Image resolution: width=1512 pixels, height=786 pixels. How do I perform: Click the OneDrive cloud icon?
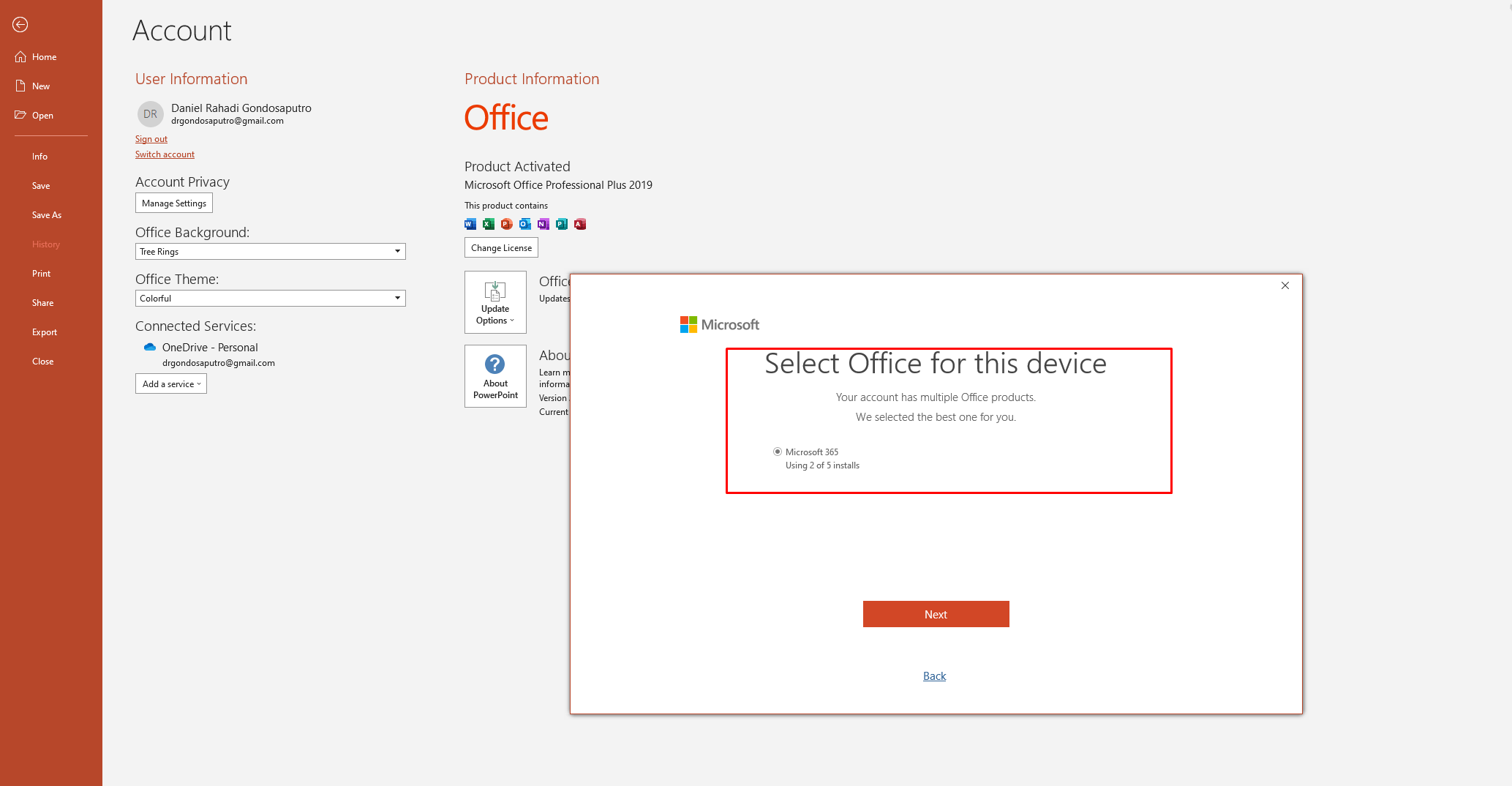150,348
